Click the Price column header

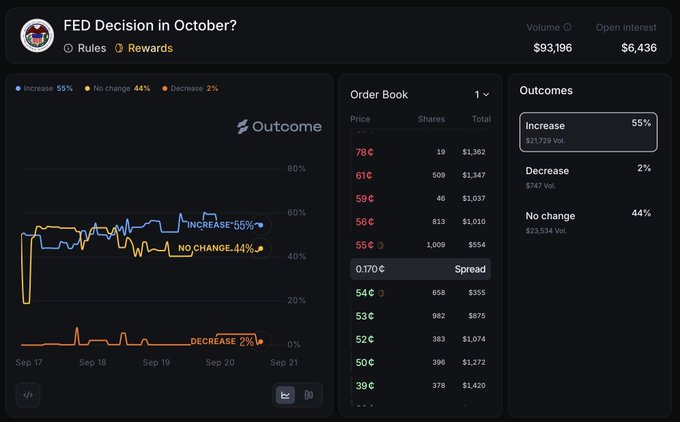[360, 119]
